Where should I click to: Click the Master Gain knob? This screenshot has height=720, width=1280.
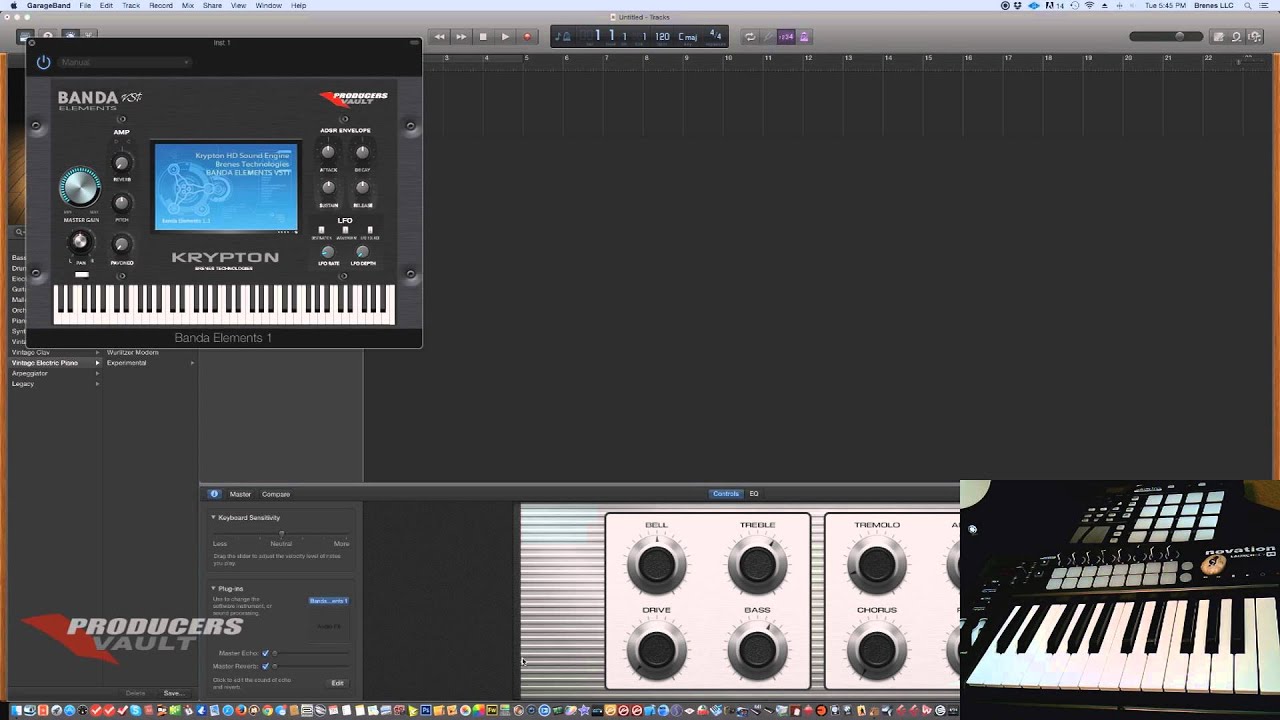(80, 187)
